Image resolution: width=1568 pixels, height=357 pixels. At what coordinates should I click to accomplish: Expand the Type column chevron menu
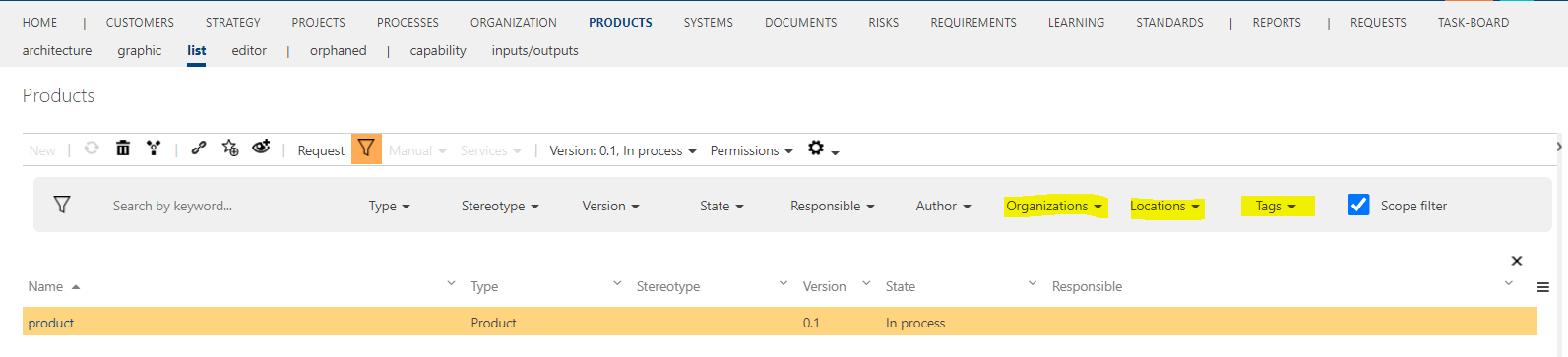[x=617, y=283]
